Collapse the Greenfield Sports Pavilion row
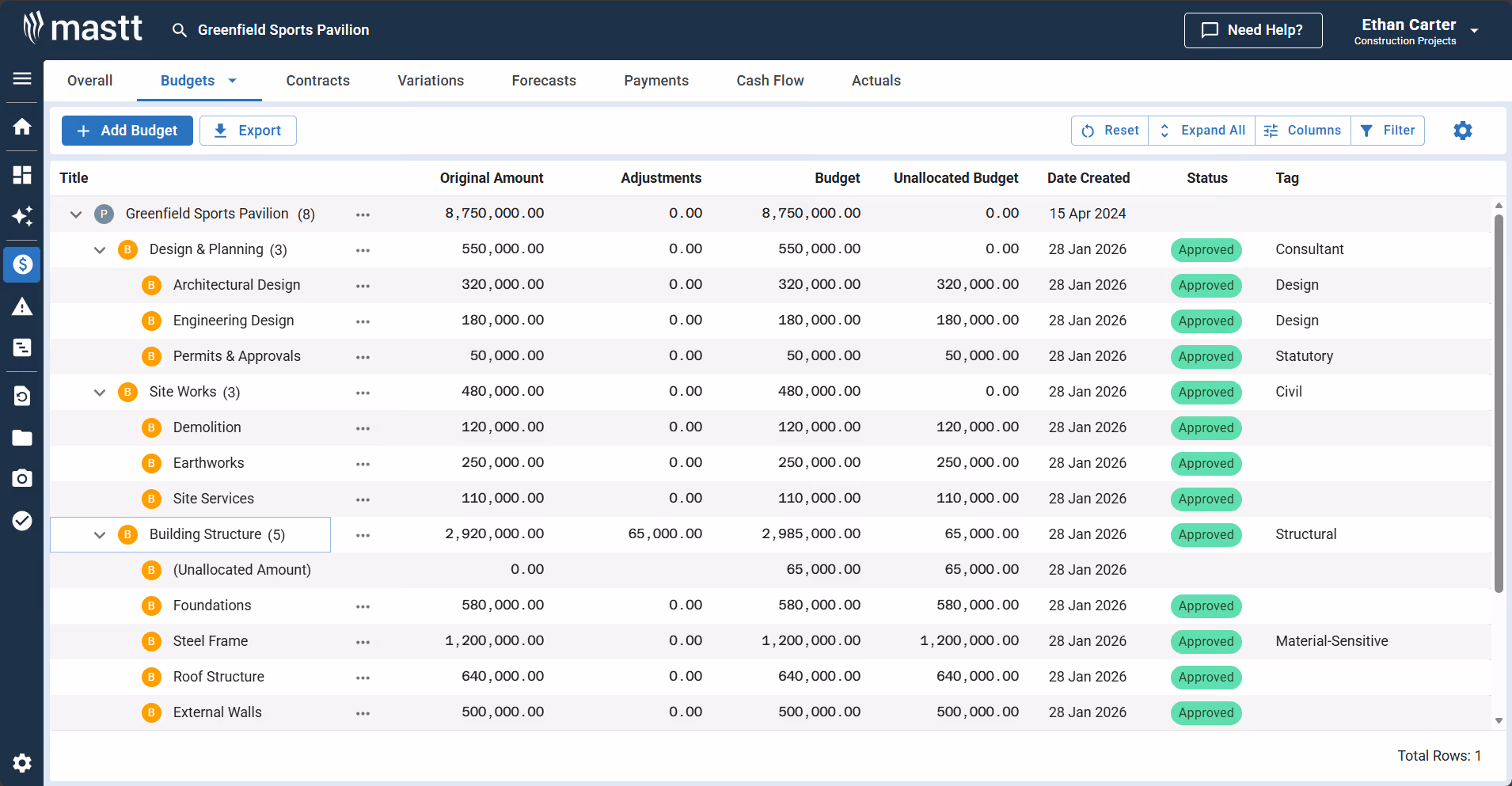 coord(75,214)
